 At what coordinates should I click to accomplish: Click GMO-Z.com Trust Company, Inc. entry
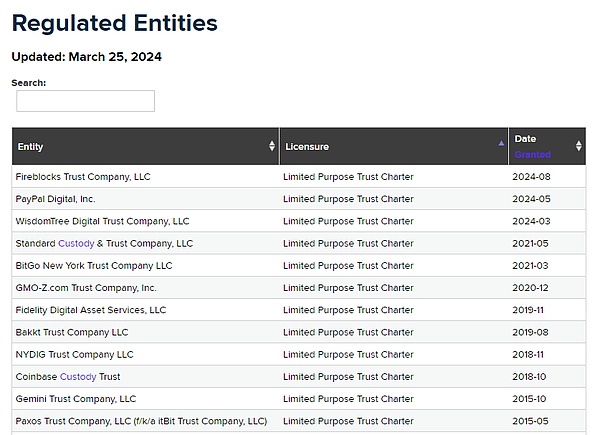(86, 288)
